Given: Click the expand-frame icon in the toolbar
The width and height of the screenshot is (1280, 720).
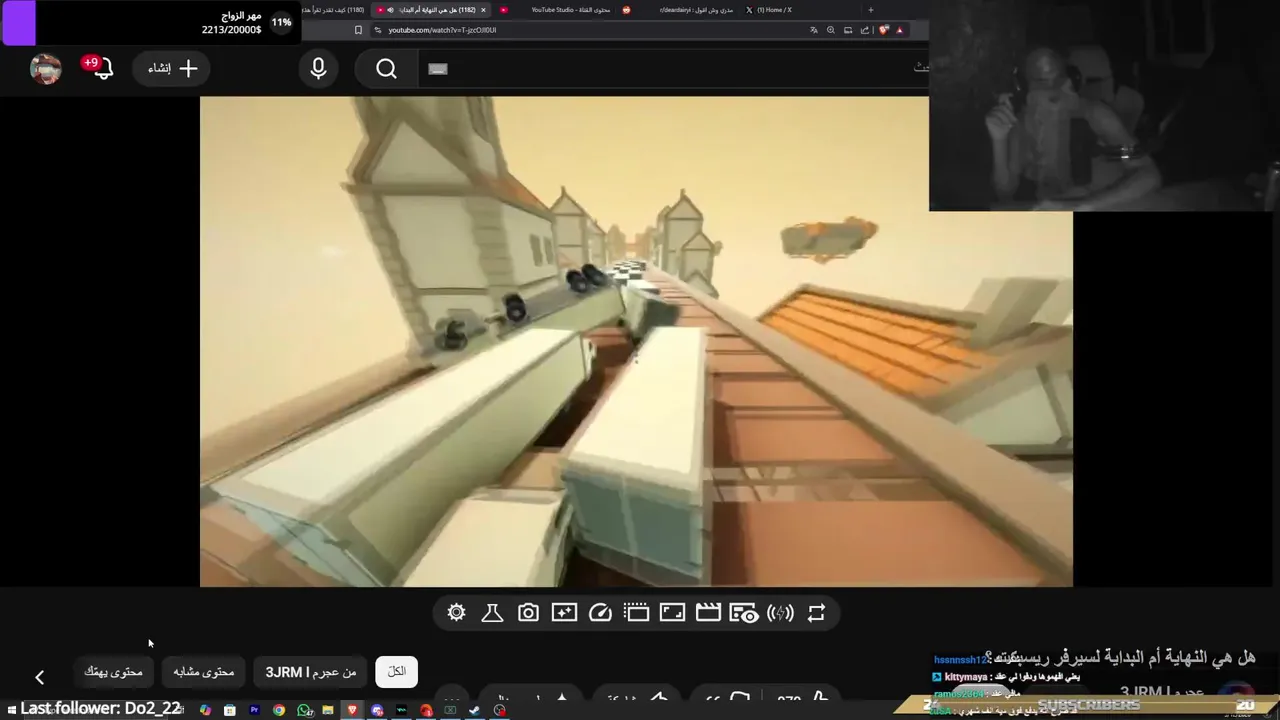Looking at the screenshot, I should click(x=672, y=613).
